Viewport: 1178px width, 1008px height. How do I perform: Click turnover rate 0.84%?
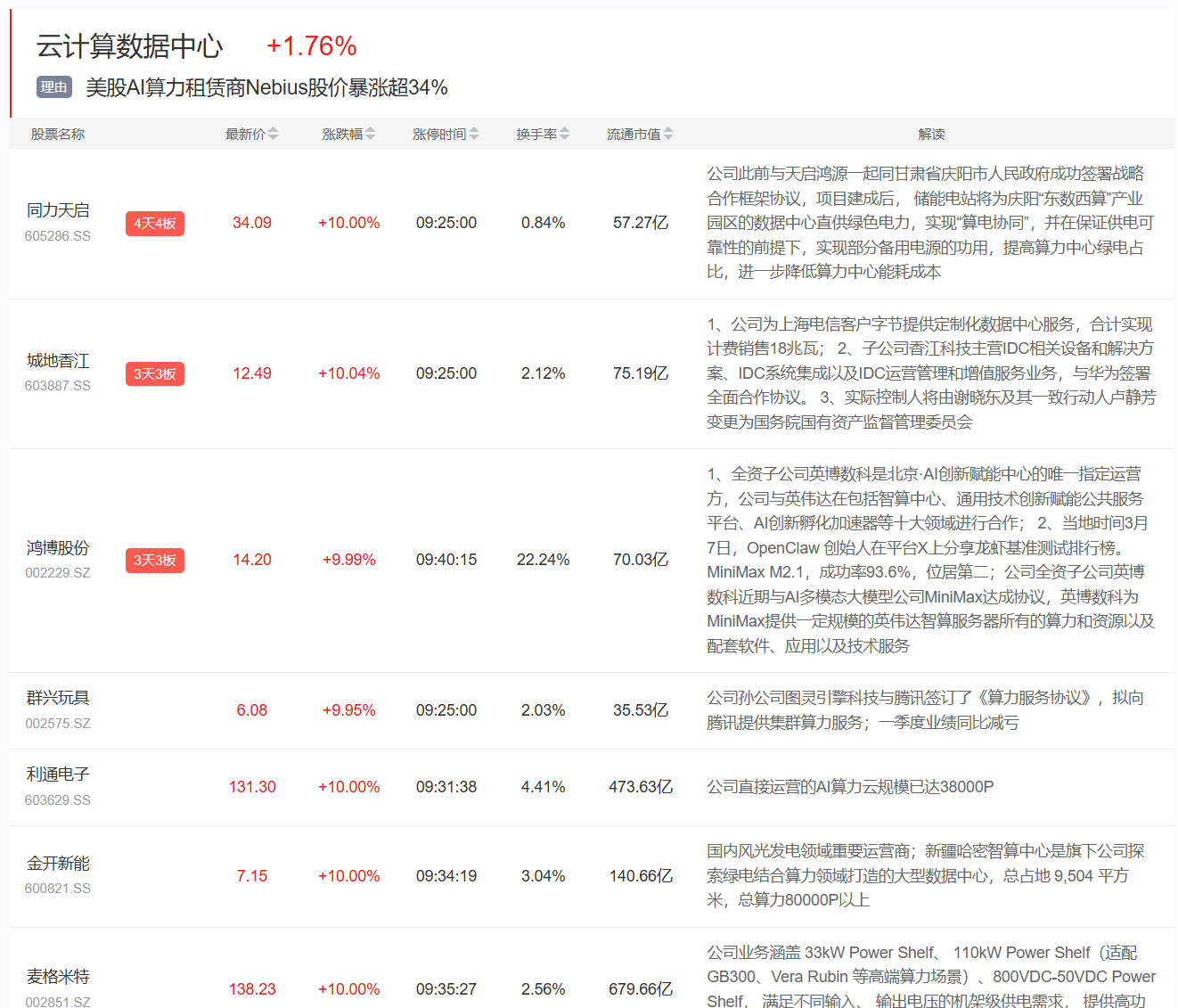point(544,223)
